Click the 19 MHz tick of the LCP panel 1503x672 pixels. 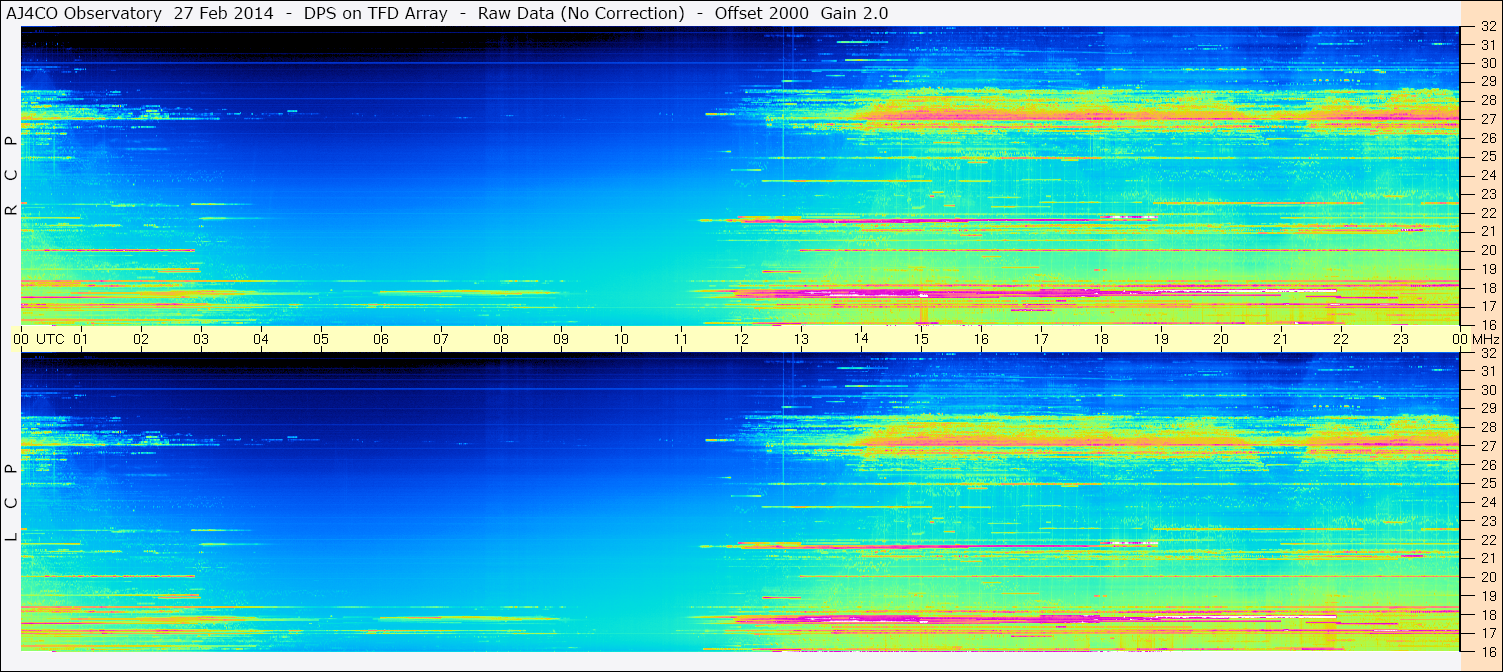point(1488,596)
